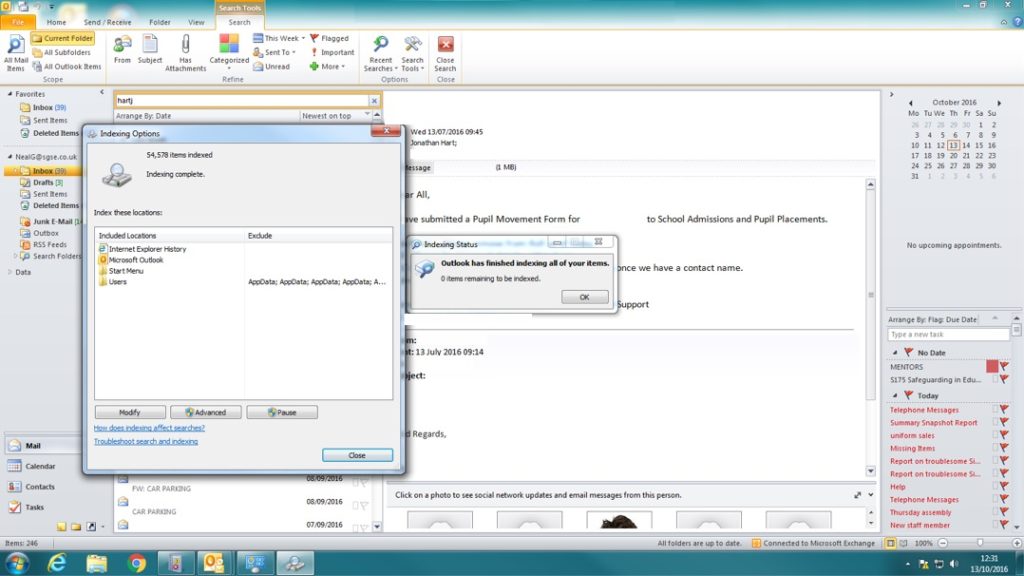Select Users in included locations

[113, 282]
